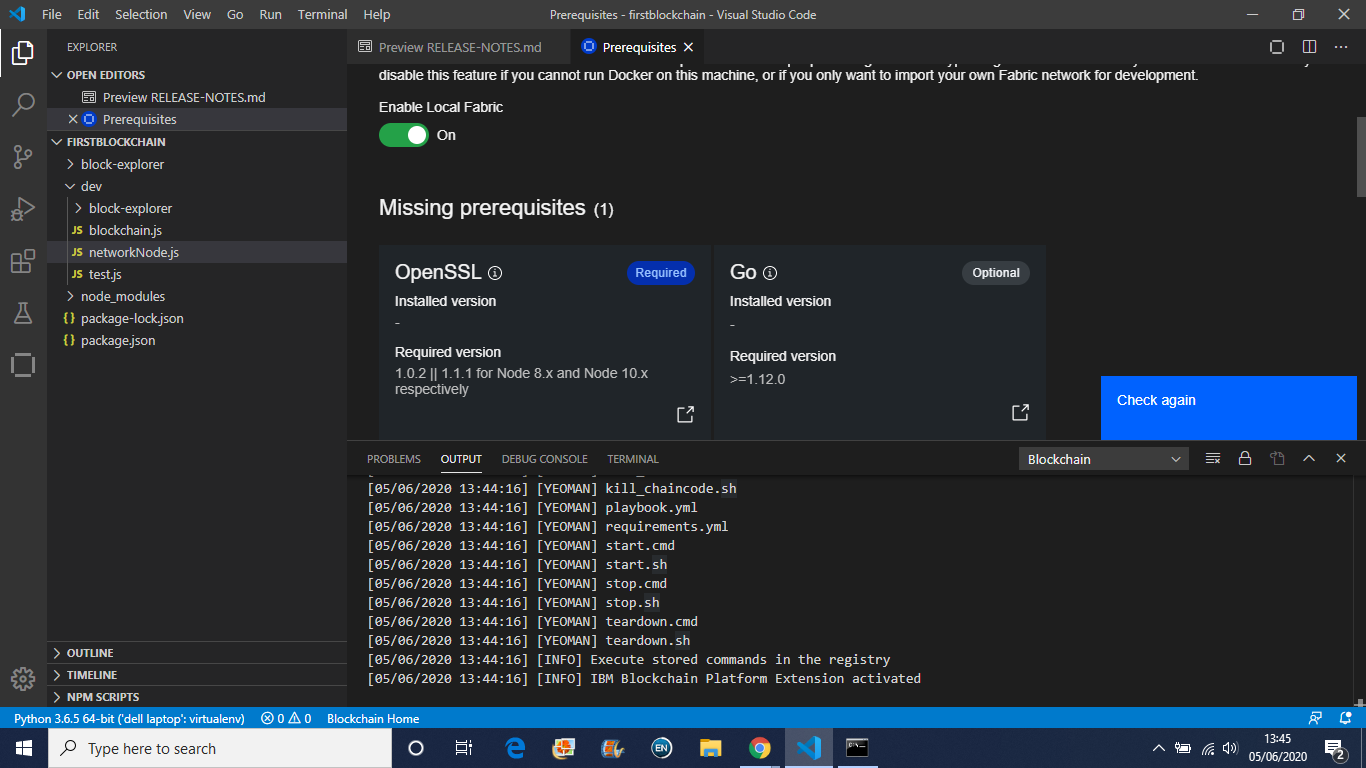
Task: Maximize the panel with the chevron toggle
Action: coord(1309,458)
